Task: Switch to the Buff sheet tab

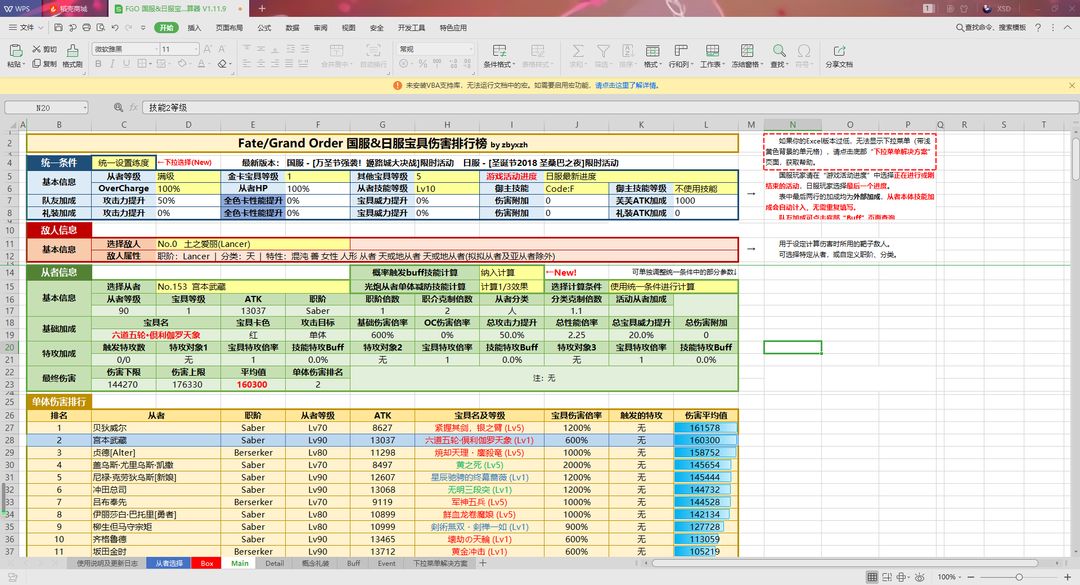Action: pos(353,563)
